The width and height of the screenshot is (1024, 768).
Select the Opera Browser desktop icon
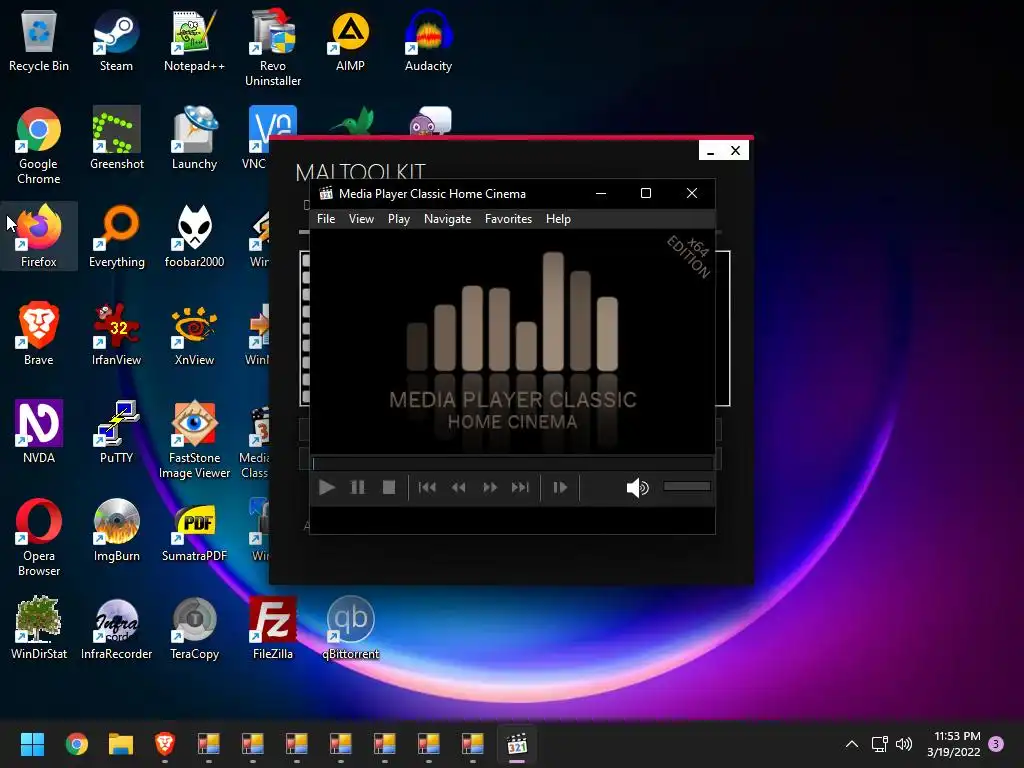[39, 537]
